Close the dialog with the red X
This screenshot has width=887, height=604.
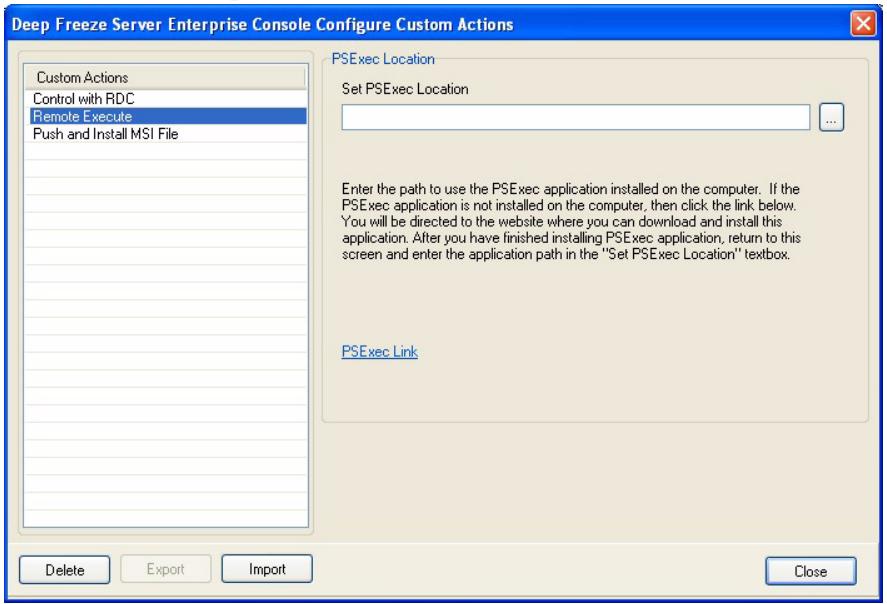point(863,24)
